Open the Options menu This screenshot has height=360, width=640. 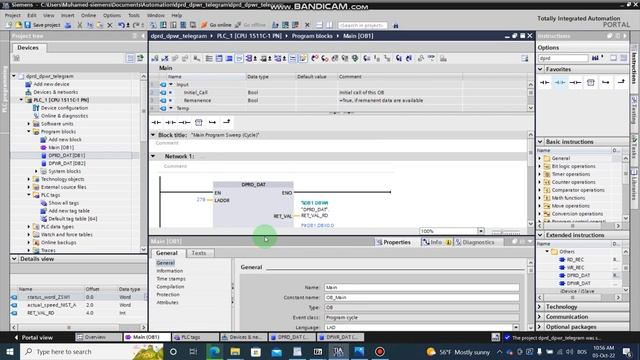click(111, 15)
